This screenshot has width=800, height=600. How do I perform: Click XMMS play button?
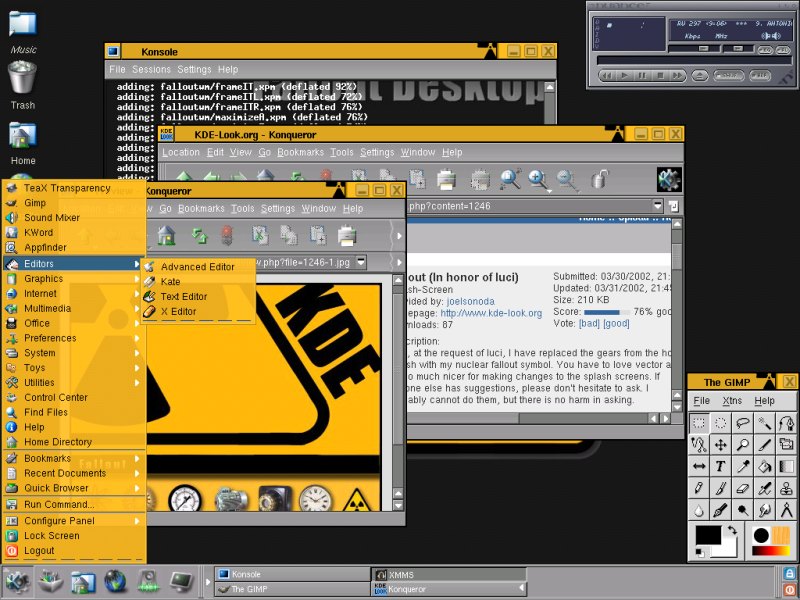pos(624,76)
